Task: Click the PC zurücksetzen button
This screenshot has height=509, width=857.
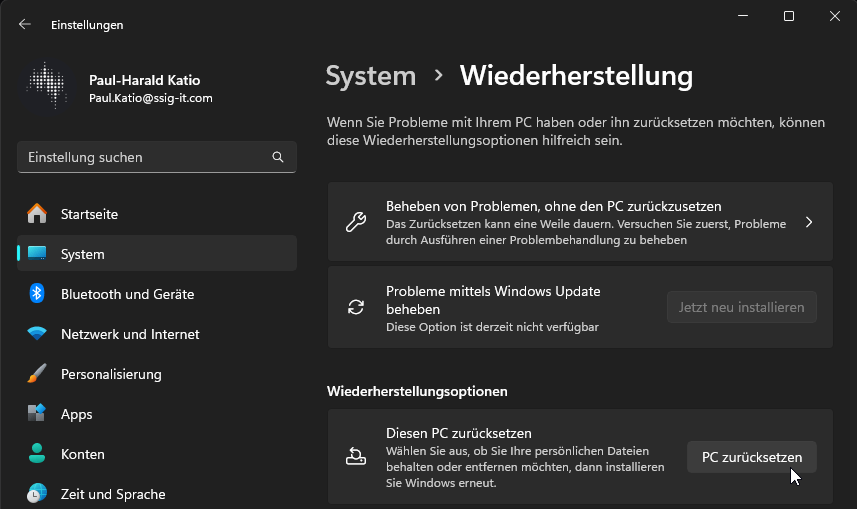Action: click(x=752, y=457)
